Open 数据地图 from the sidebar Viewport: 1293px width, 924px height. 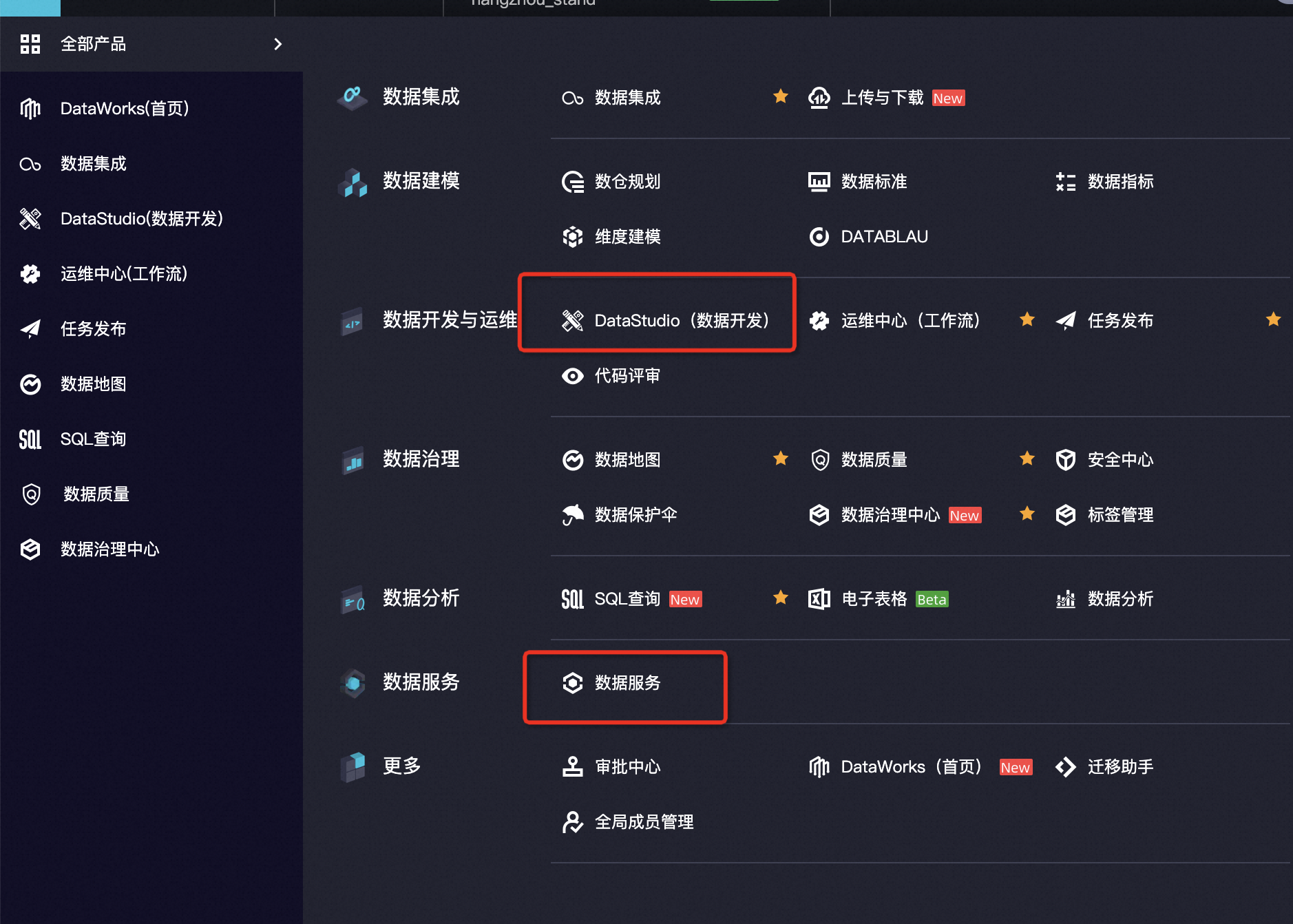pyautogui.click(x=94, y=384)
